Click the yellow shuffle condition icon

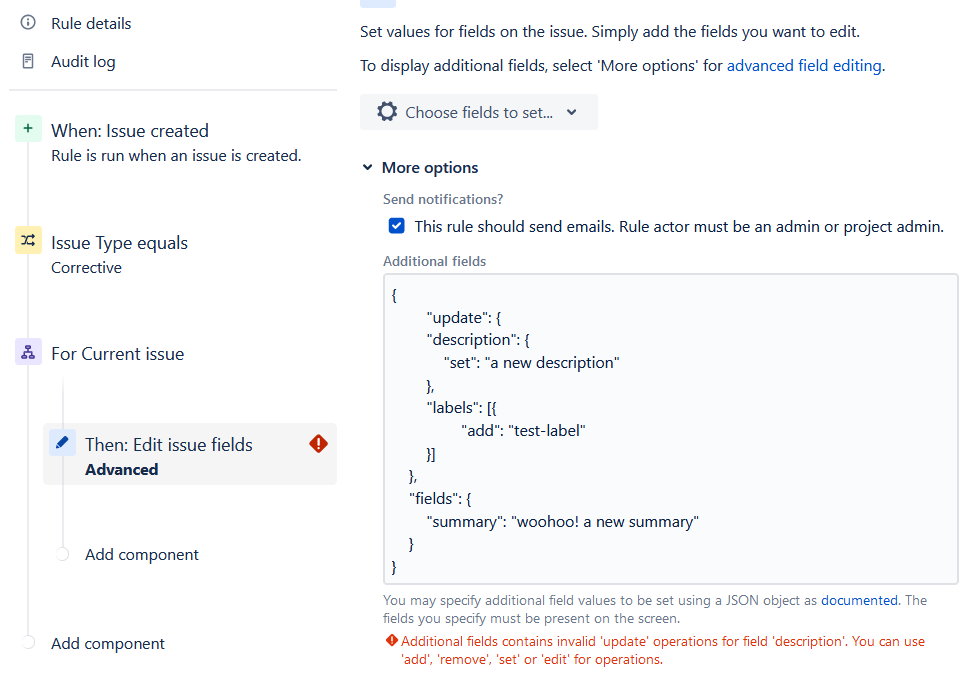point(28,241)
